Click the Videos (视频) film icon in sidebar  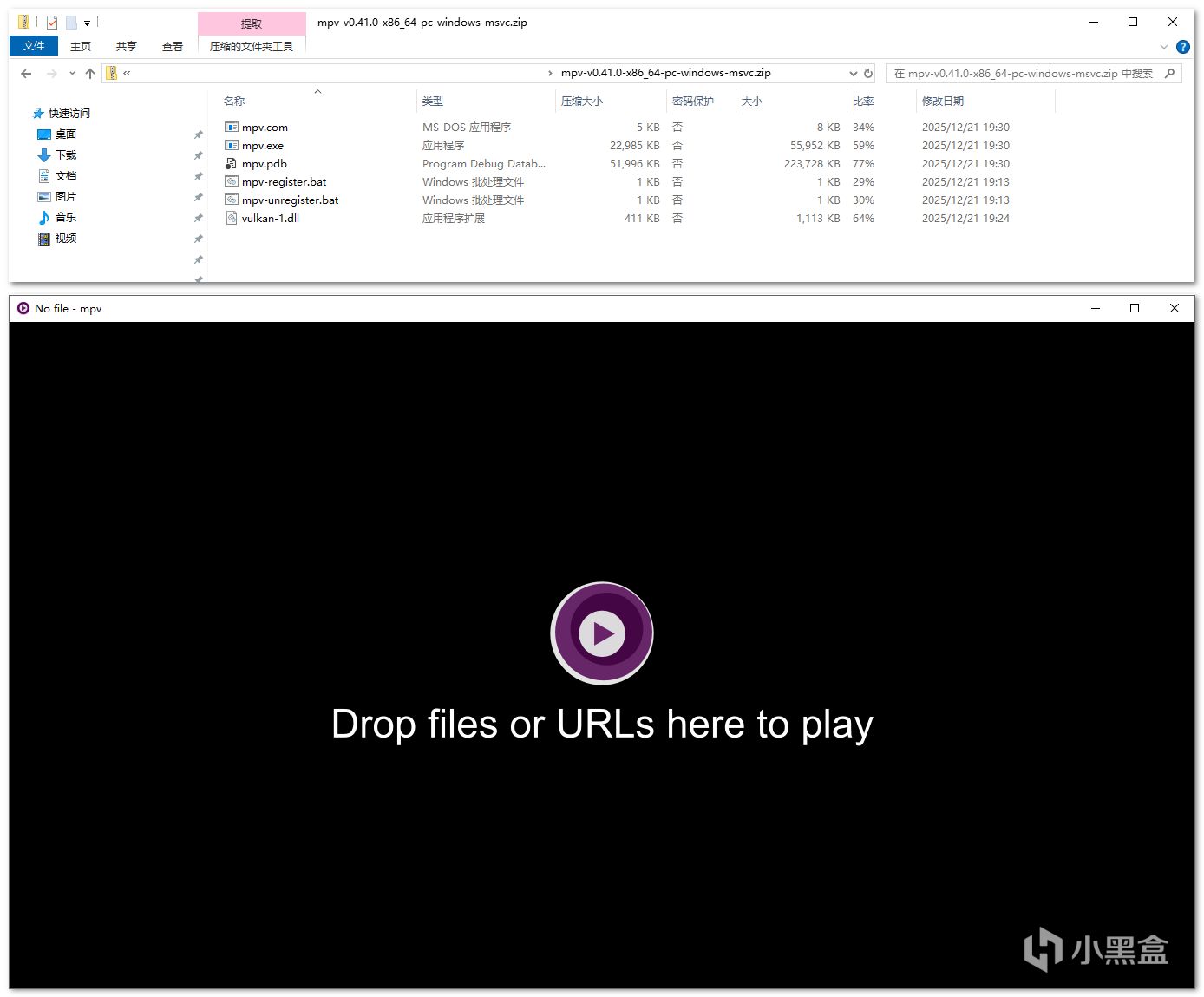(x=44, y=239)
